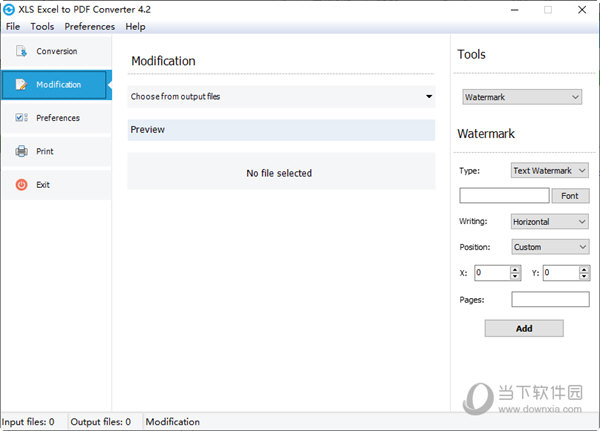Screen dimensions: 600x431
Task: Click the Font button
Action: (x=570, y=196)
